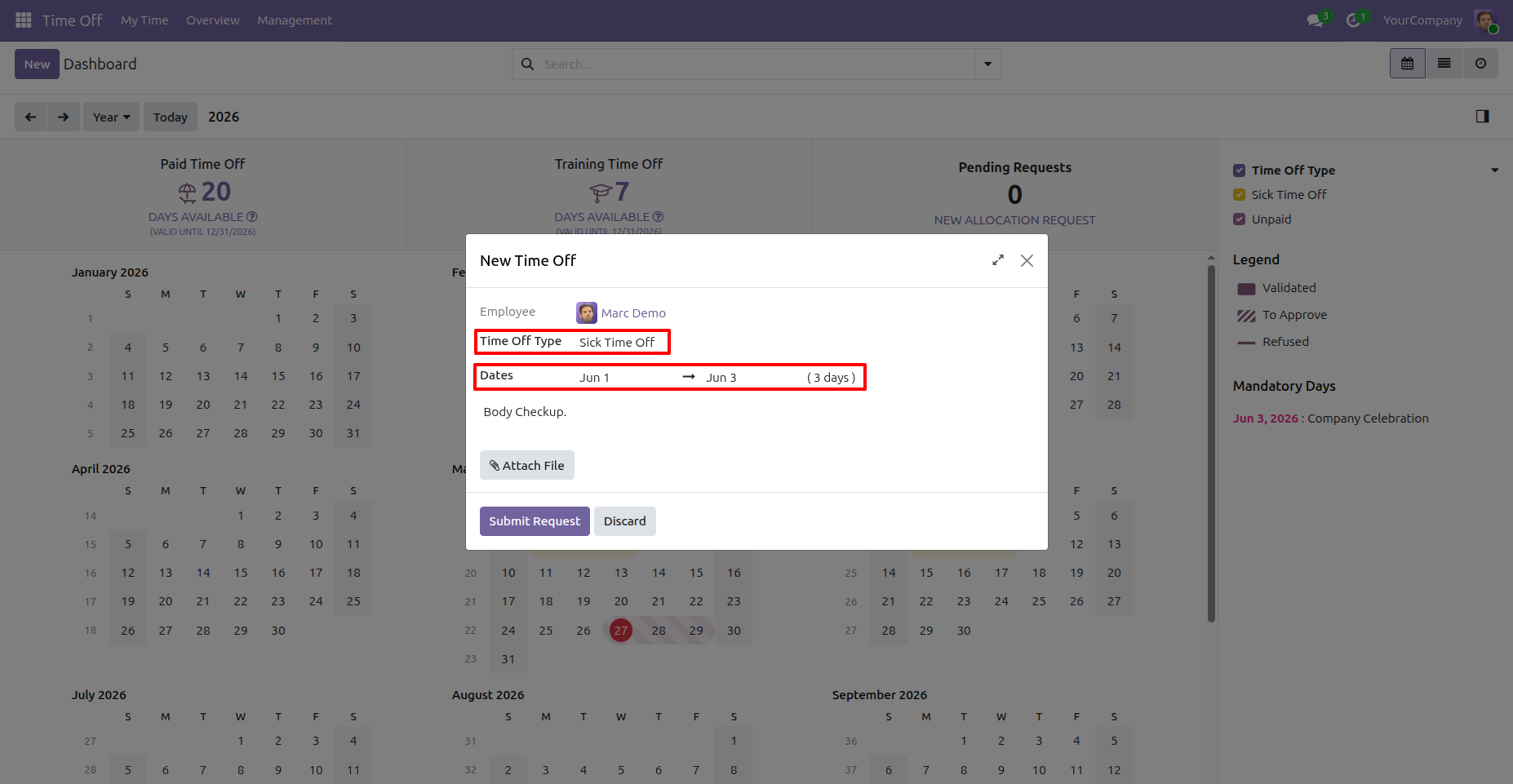Open New Allocation Request link
The width and height of the screenshot is (1513, 784).
(1014, 220)
